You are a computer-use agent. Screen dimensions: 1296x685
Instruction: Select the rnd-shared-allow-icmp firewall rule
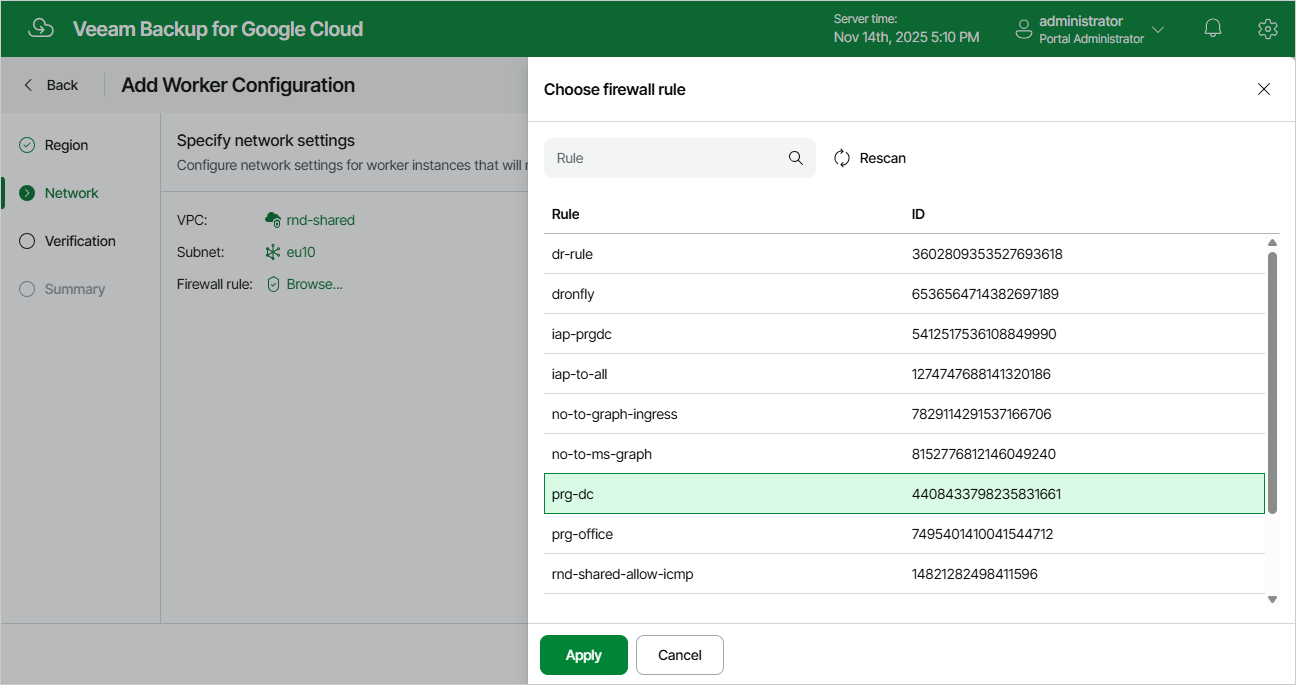tap(904, 574)
